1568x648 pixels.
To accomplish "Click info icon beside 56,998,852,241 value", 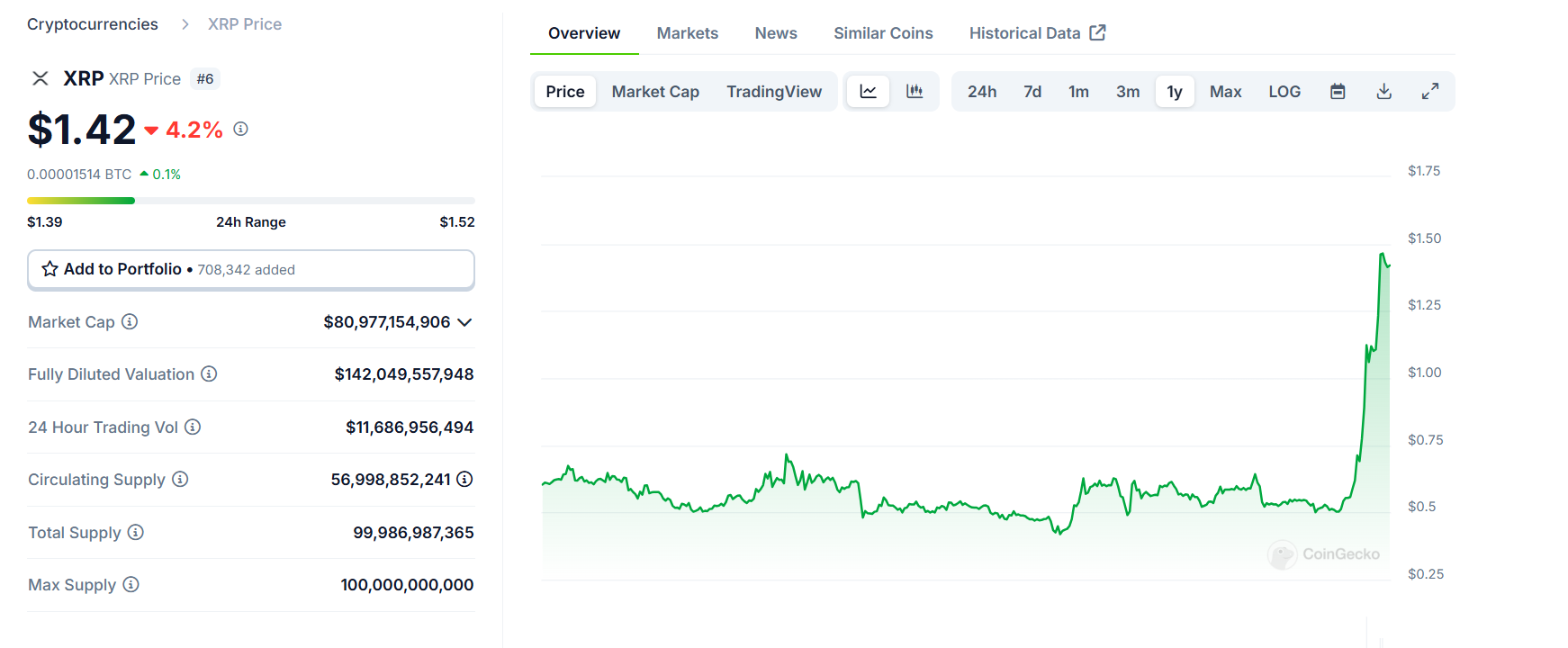I will click(464, 479).
